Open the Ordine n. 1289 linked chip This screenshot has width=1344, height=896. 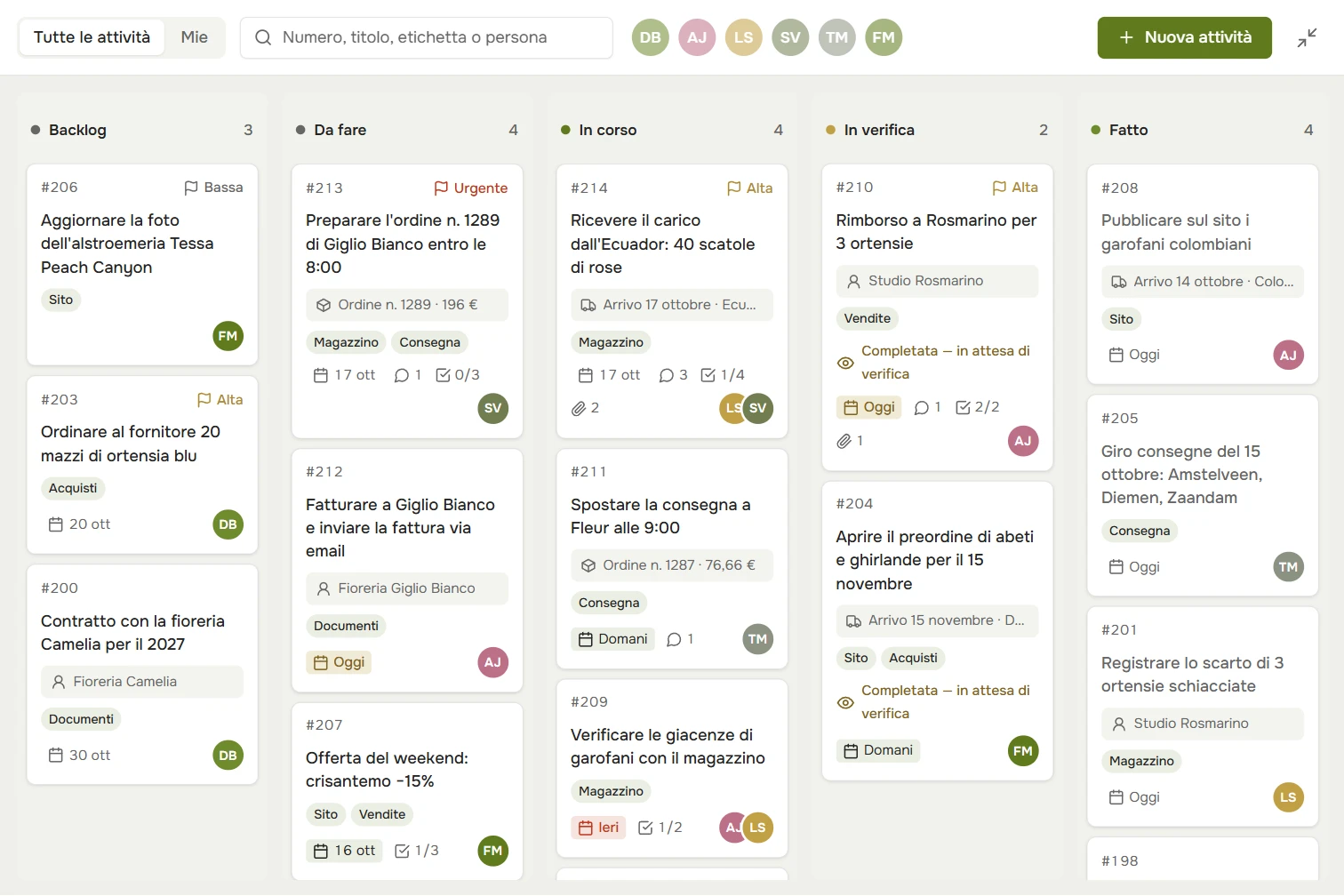[x=407, y=305]
